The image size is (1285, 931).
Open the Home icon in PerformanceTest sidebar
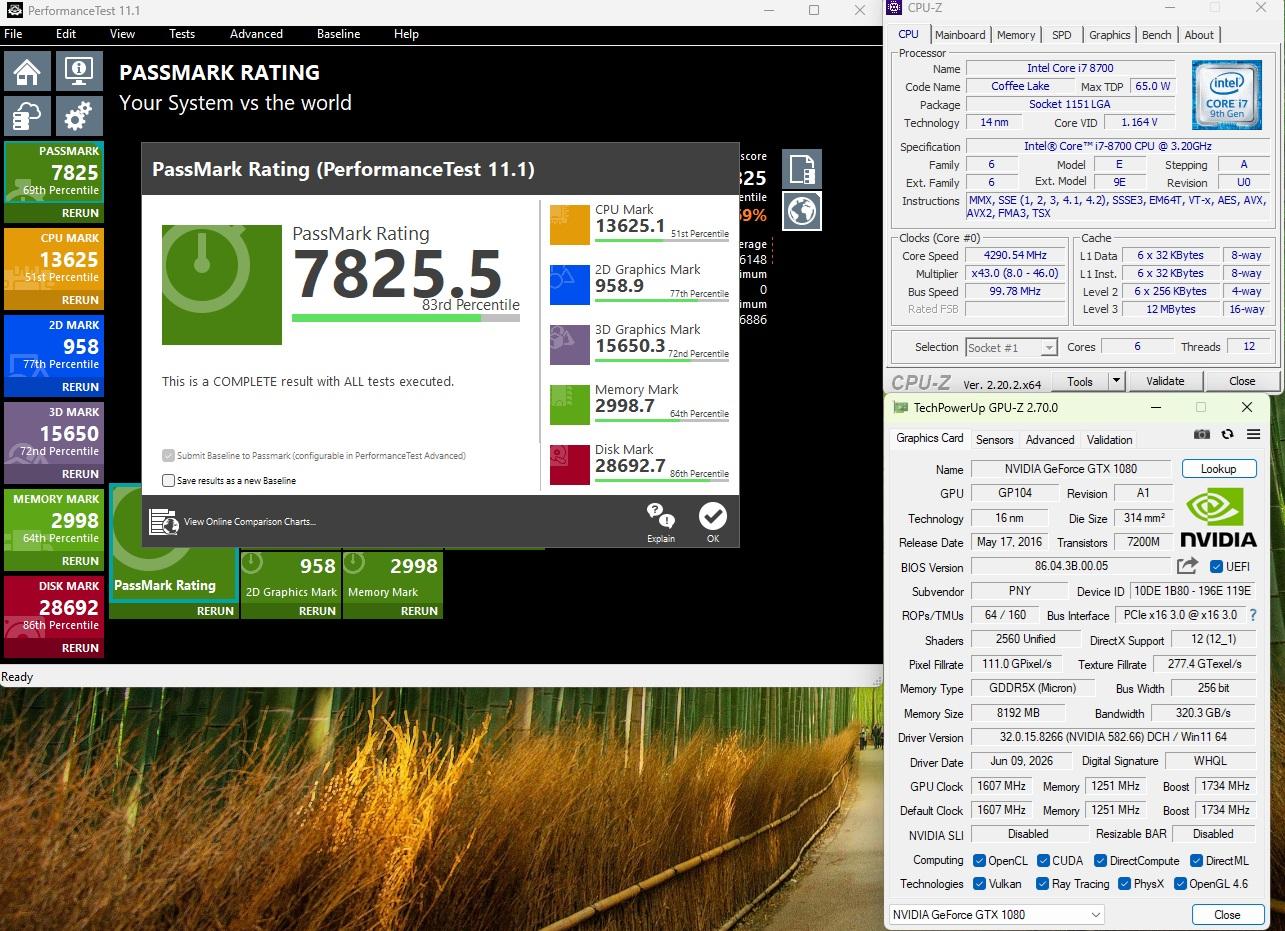point(27,71)
